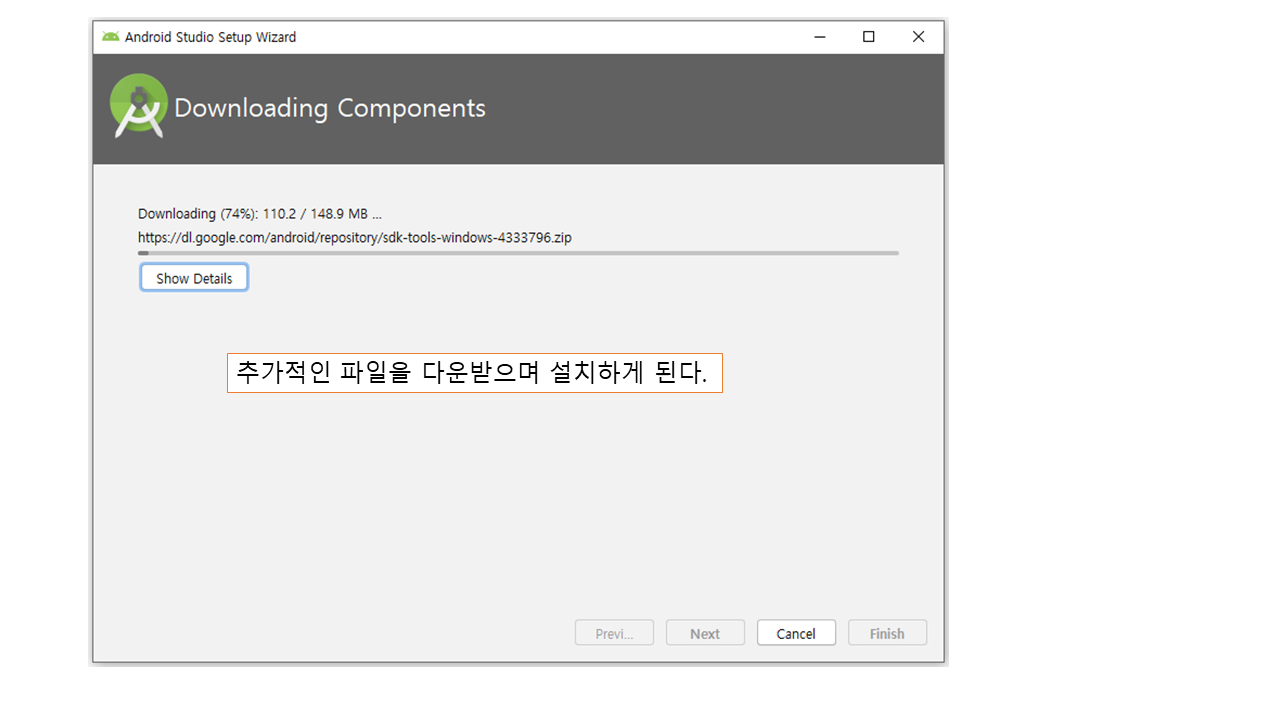Click the unfilled track of the progress bar
This screenshot has width=1280, height=720.
520,253
